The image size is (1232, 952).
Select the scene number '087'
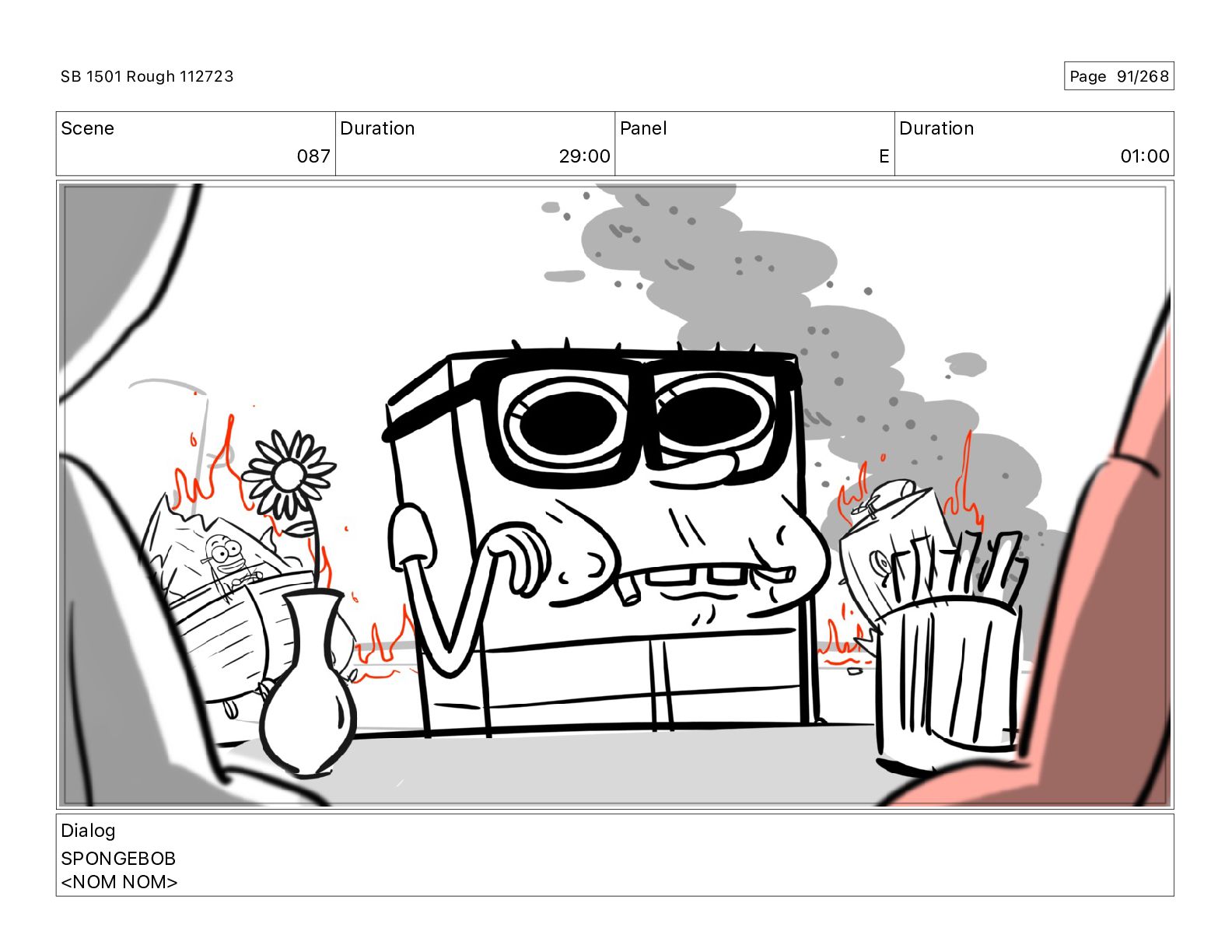(313, 156)
